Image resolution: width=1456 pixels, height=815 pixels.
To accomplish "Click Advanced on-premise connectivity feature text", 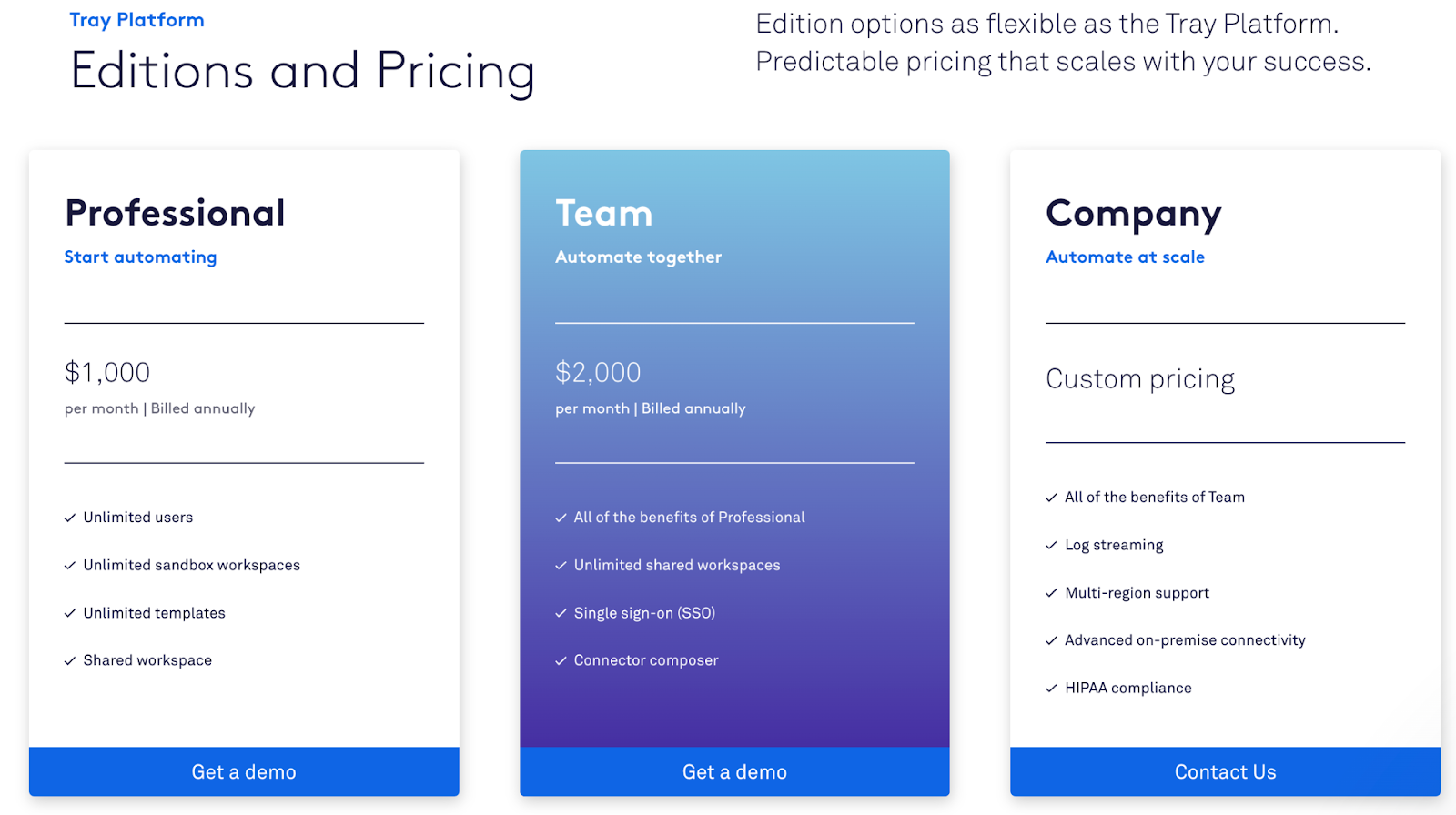I will click(x=1185, y=640).
